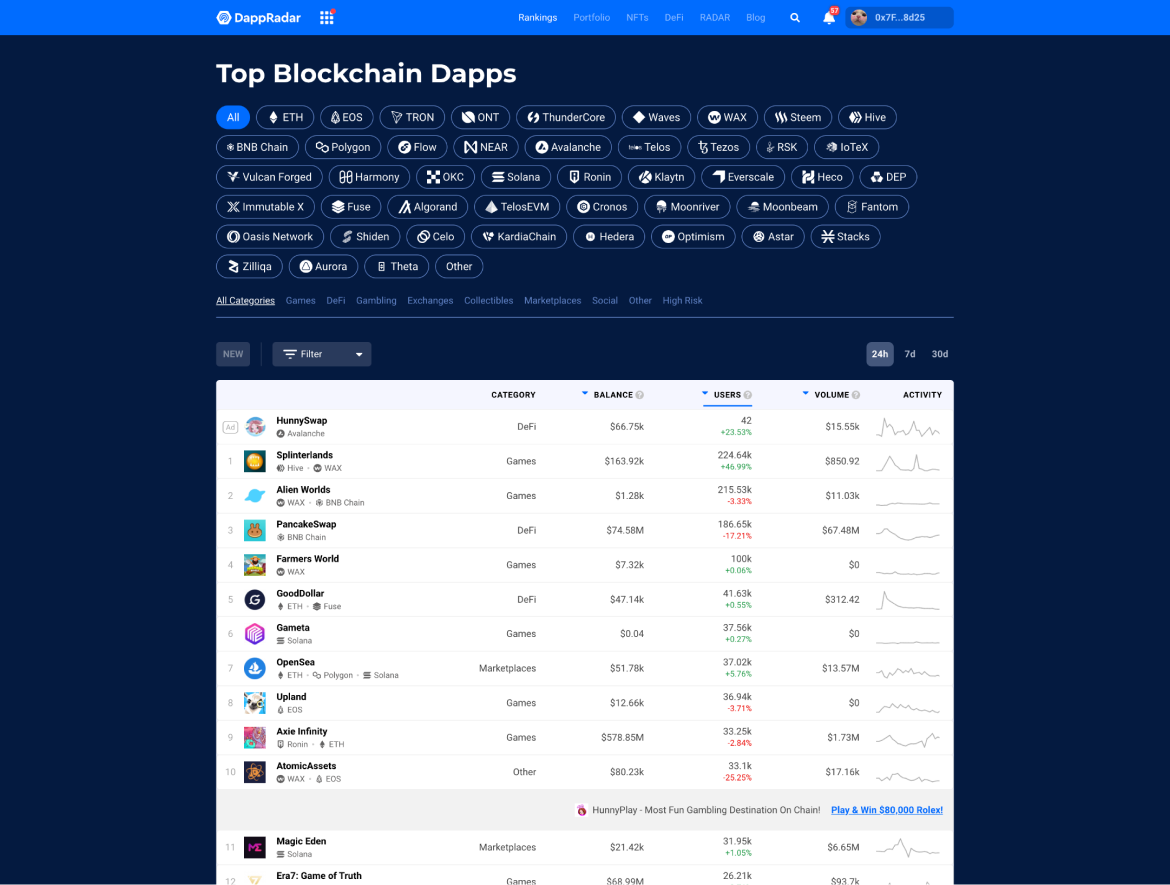The image size is (1170, 885).
Task: Filter dapps by Immutable X chain
Action: (x=266, y=207)
